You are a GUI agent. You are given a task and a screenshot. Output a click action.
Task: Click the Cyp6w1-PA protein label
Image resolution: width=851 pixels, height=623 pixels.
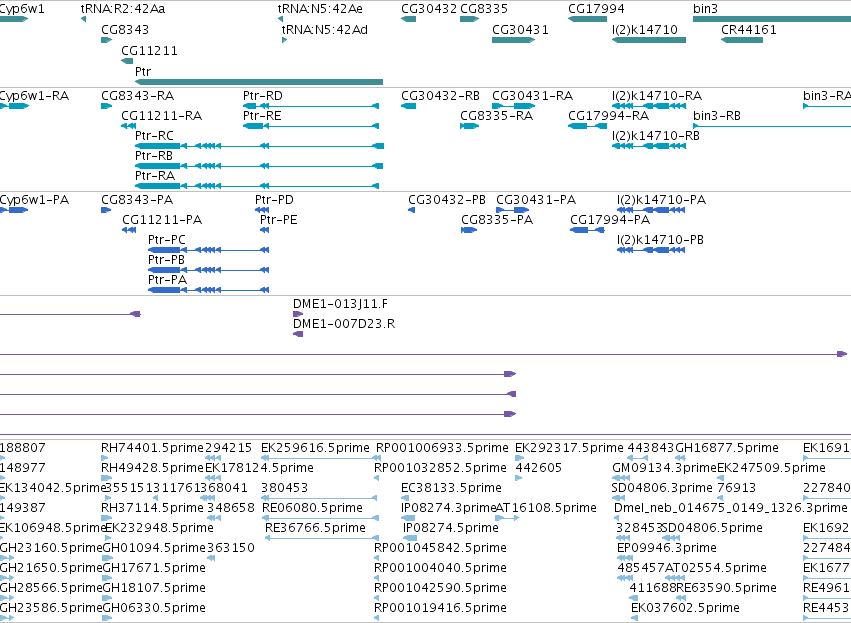pos(34,200)
